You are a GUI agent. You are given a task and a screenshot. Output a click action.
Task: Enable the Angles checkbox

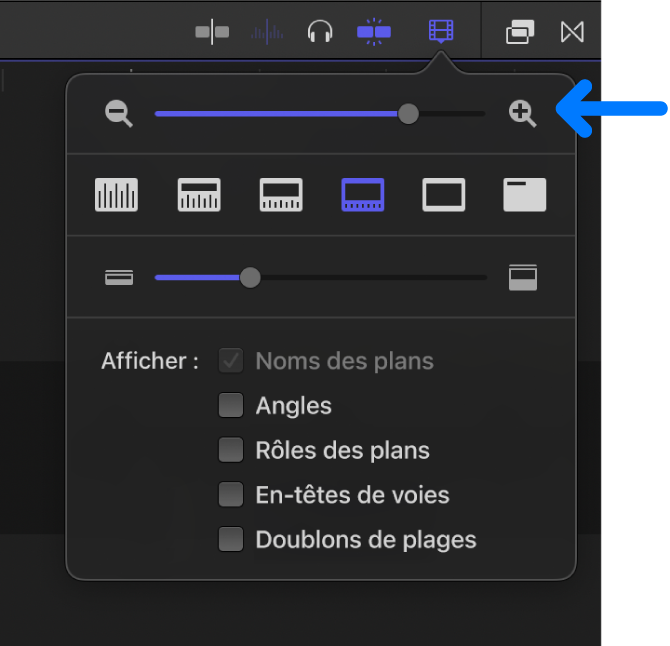click(231, 405)
